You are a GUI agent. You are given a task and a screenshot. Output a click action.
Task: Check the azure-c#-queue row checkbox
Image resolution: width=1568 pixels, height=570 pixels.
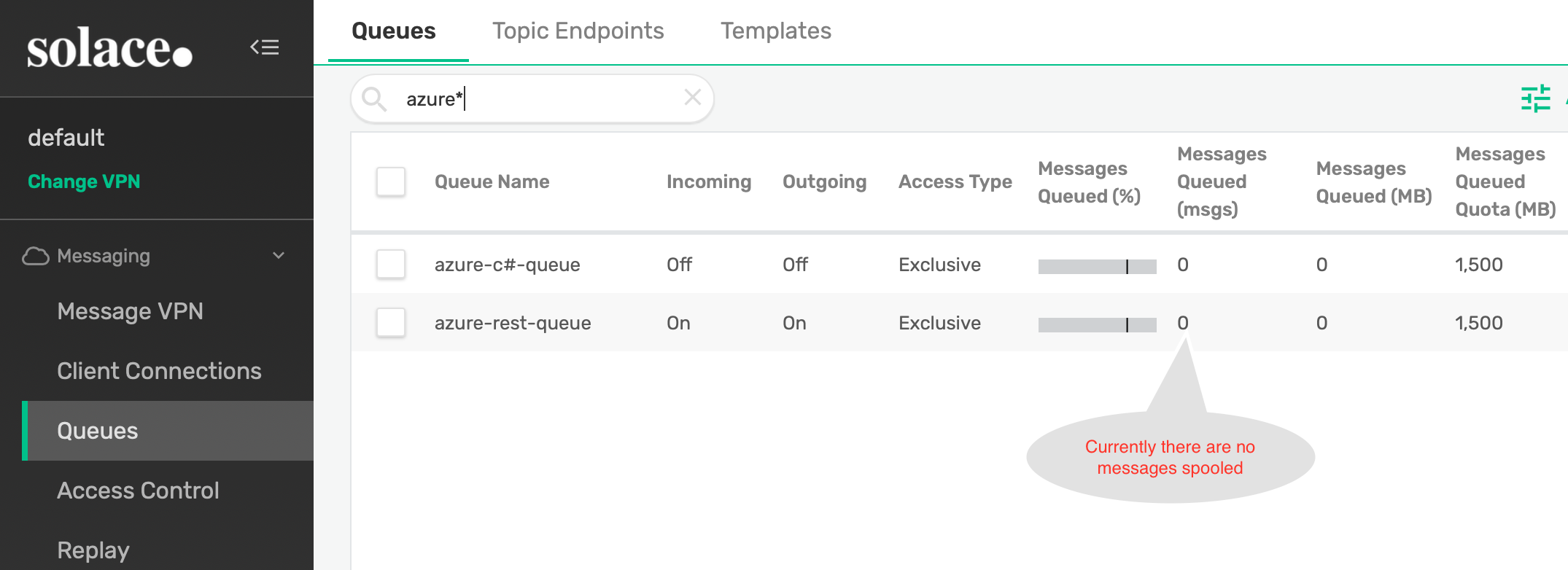click(x=391, y=264)
